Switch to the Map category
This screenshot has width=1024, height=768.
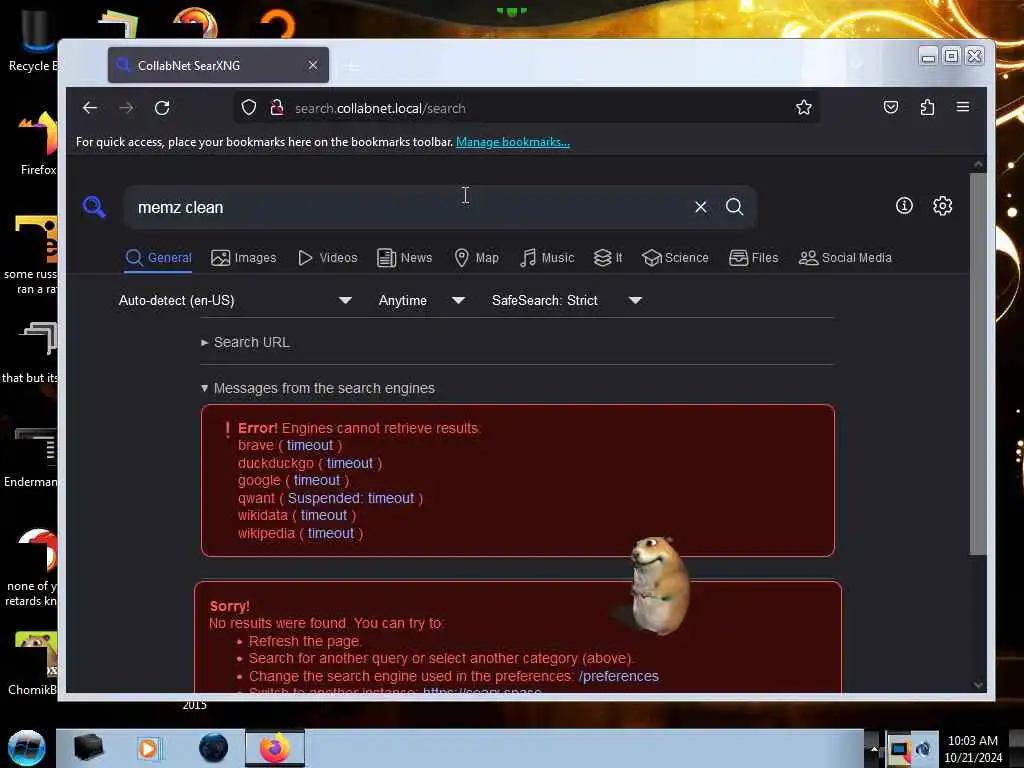477,258
